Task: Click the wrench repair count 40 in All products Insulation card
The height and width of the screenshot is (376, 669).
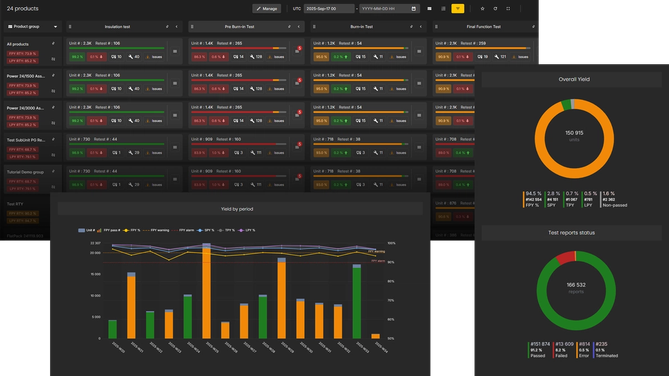Action: tap(134, 57)
